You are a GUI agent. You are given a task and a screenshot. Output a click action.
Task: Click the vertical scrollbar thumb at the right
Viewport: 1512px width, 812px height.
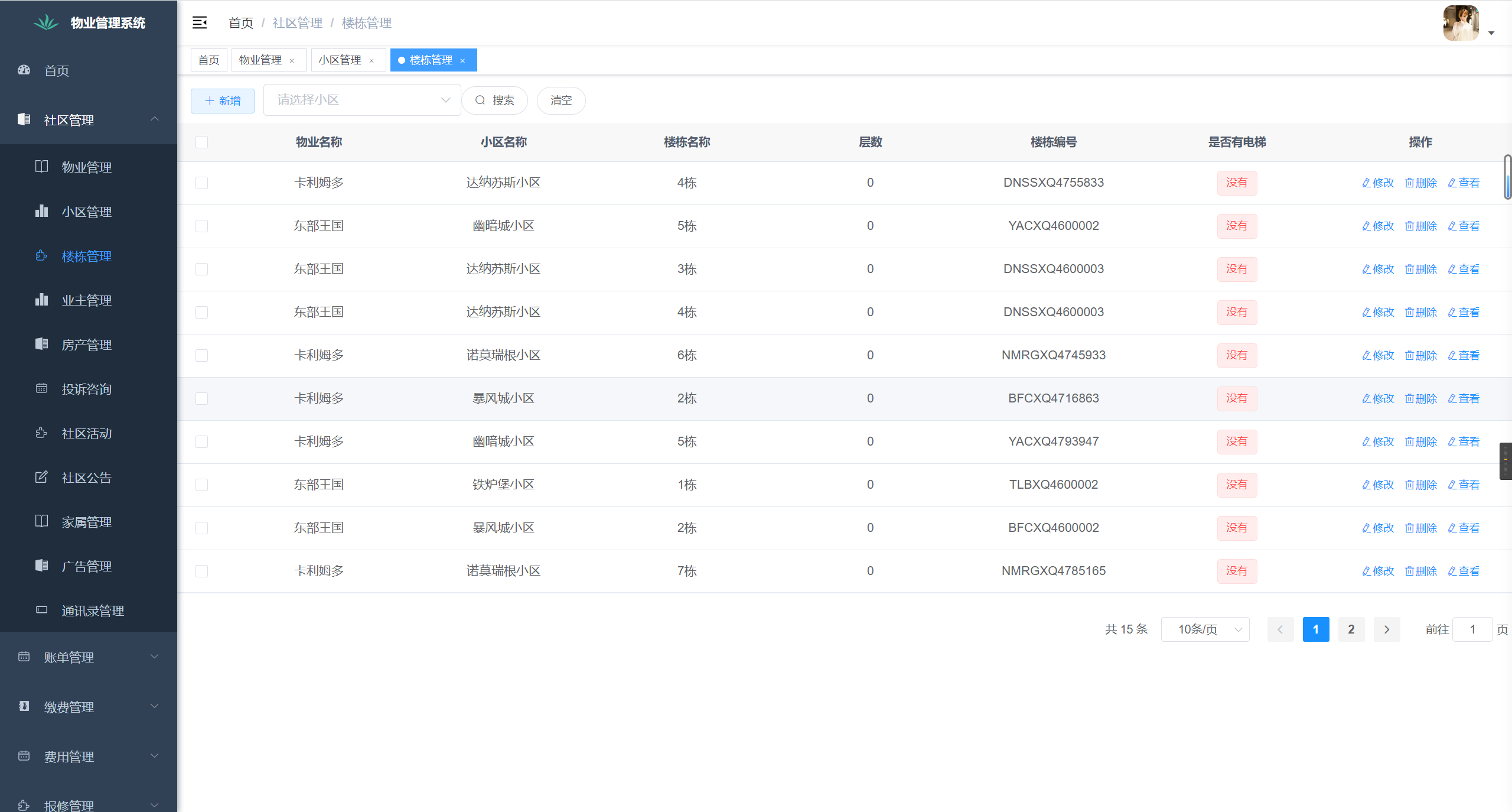coord(1507,177)
